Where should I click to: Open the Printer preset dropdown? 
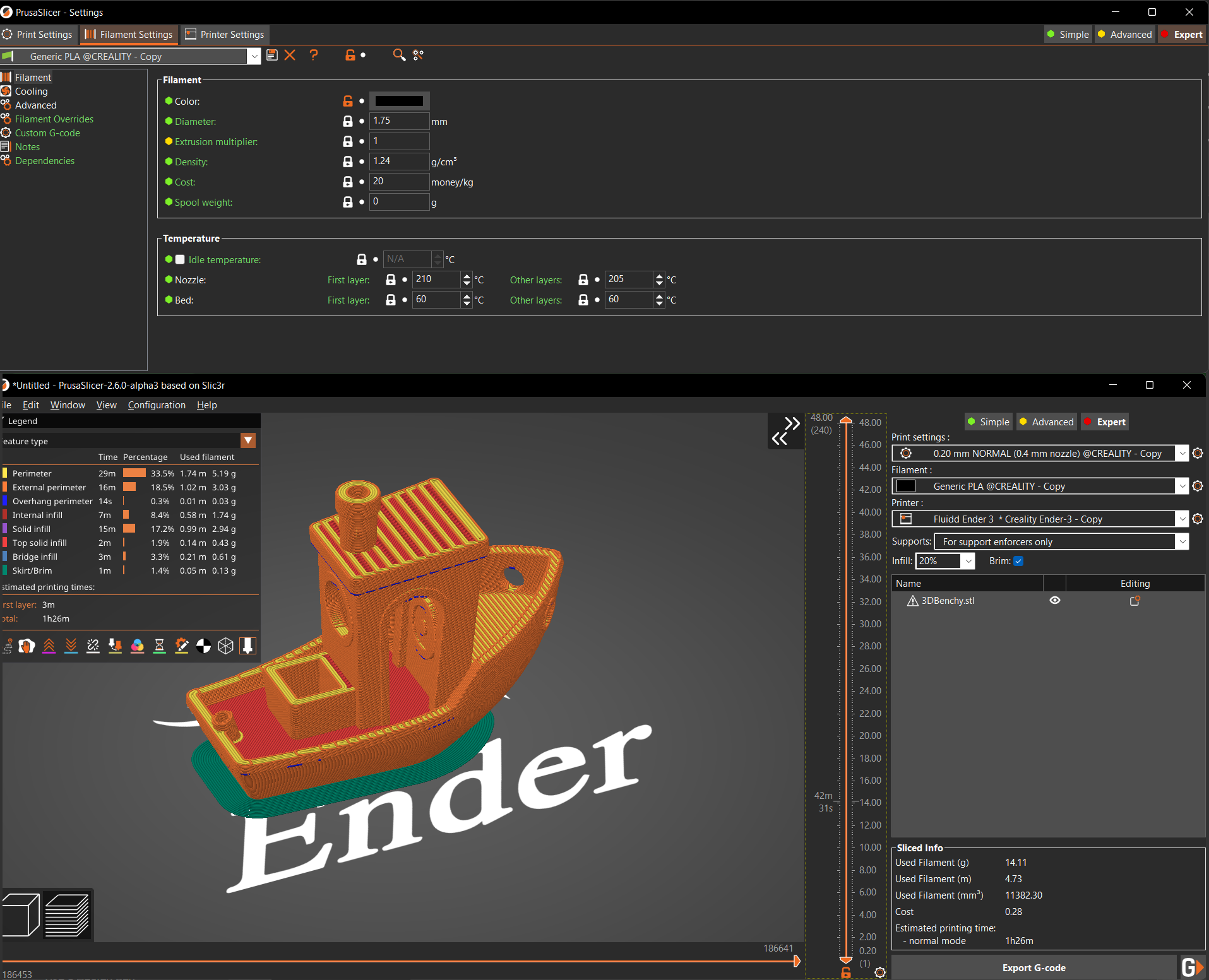coord(1182,519)
